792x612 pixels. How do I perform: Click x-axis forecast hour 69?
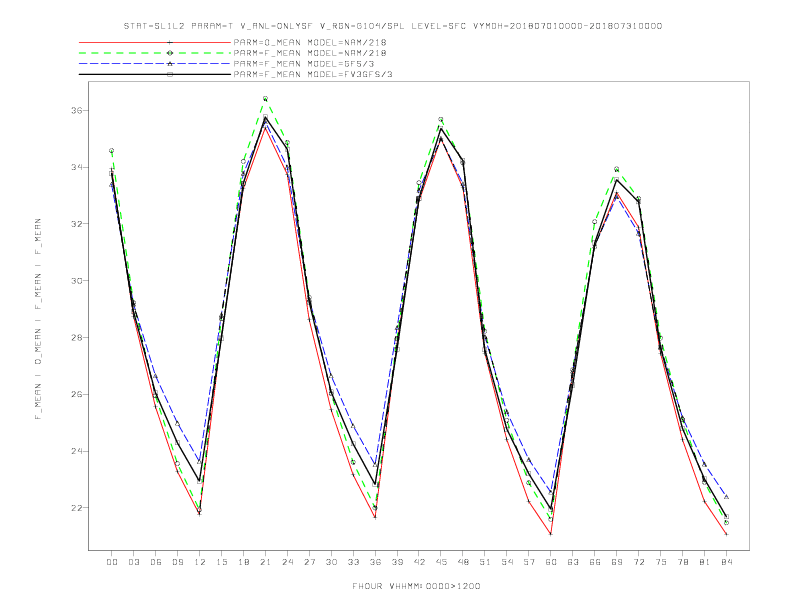pos(617,562)
